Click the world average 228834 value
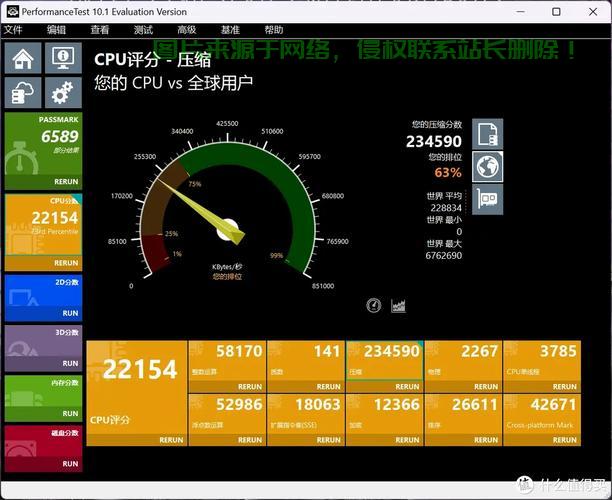This screenshot has width=612, height=500. point(446,208)
